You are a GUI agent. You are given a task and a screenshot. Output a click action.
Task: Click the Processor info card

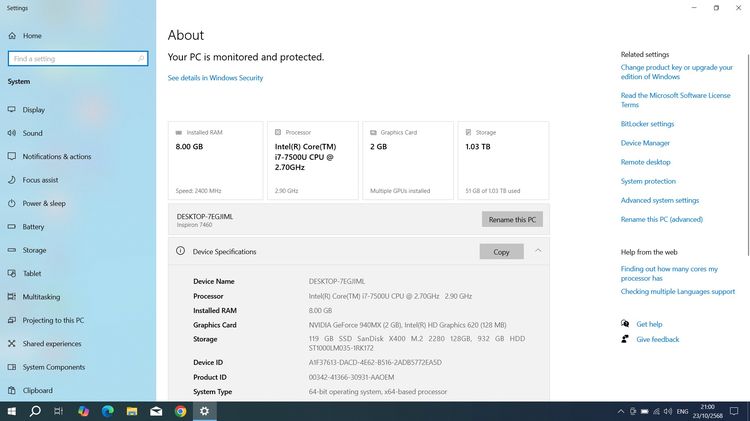[313, 160]
